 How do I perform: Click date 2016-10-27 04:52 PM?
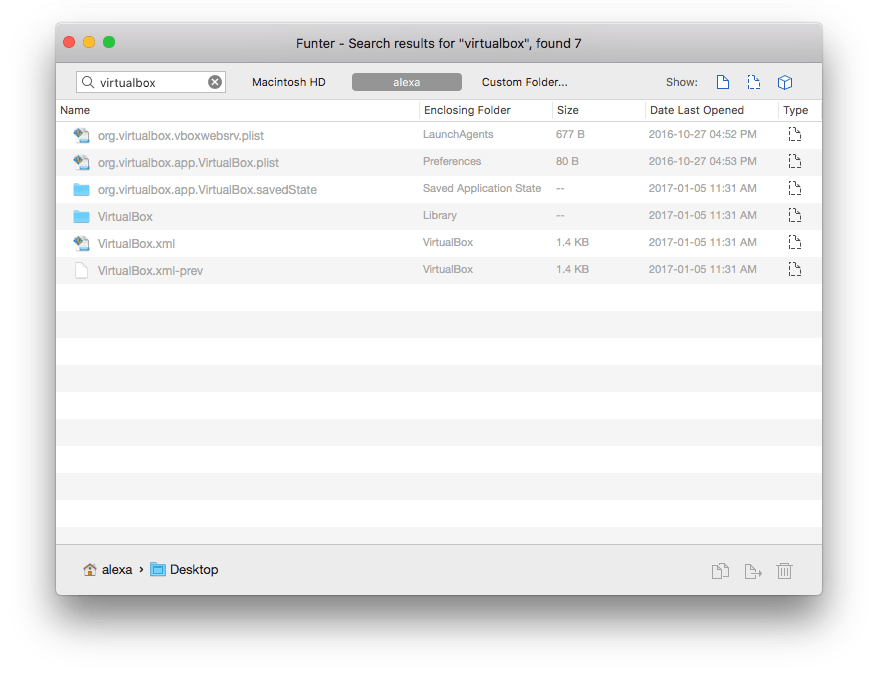(x=702, y=134)
